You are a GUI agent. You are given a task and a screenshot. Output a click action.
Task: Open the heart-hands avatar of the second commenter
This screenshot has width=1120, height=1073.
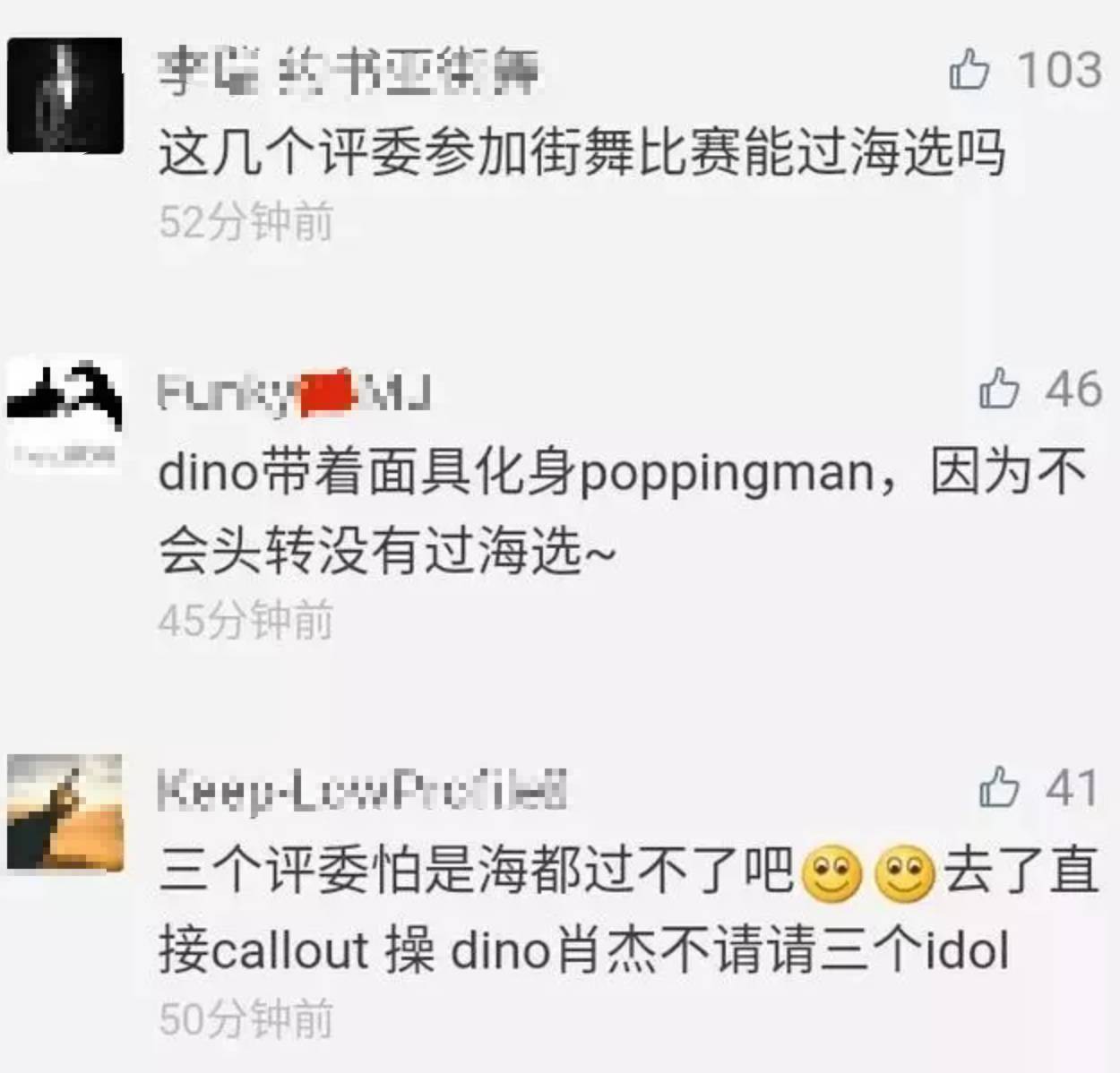click(x=65, y=414)
